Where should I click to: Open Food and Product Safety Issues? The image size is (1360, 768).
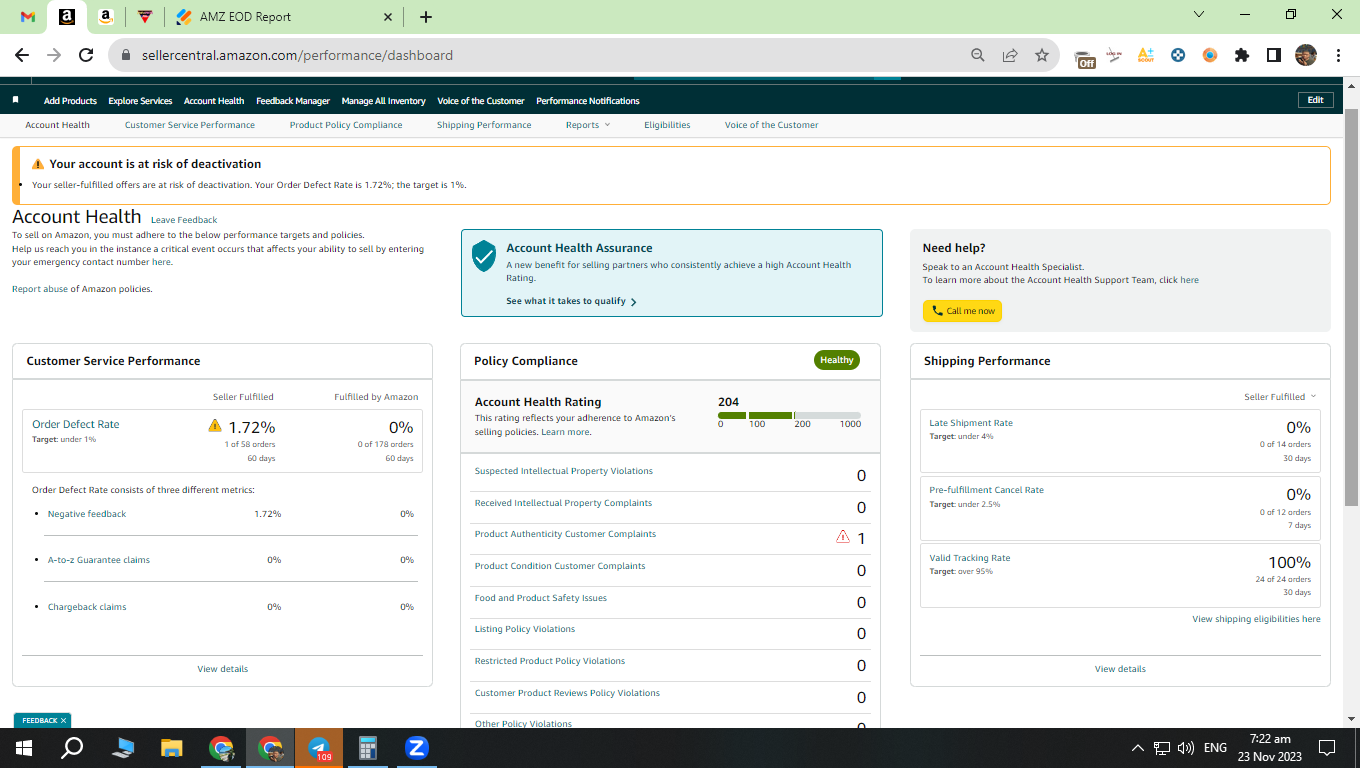(541, 598)
